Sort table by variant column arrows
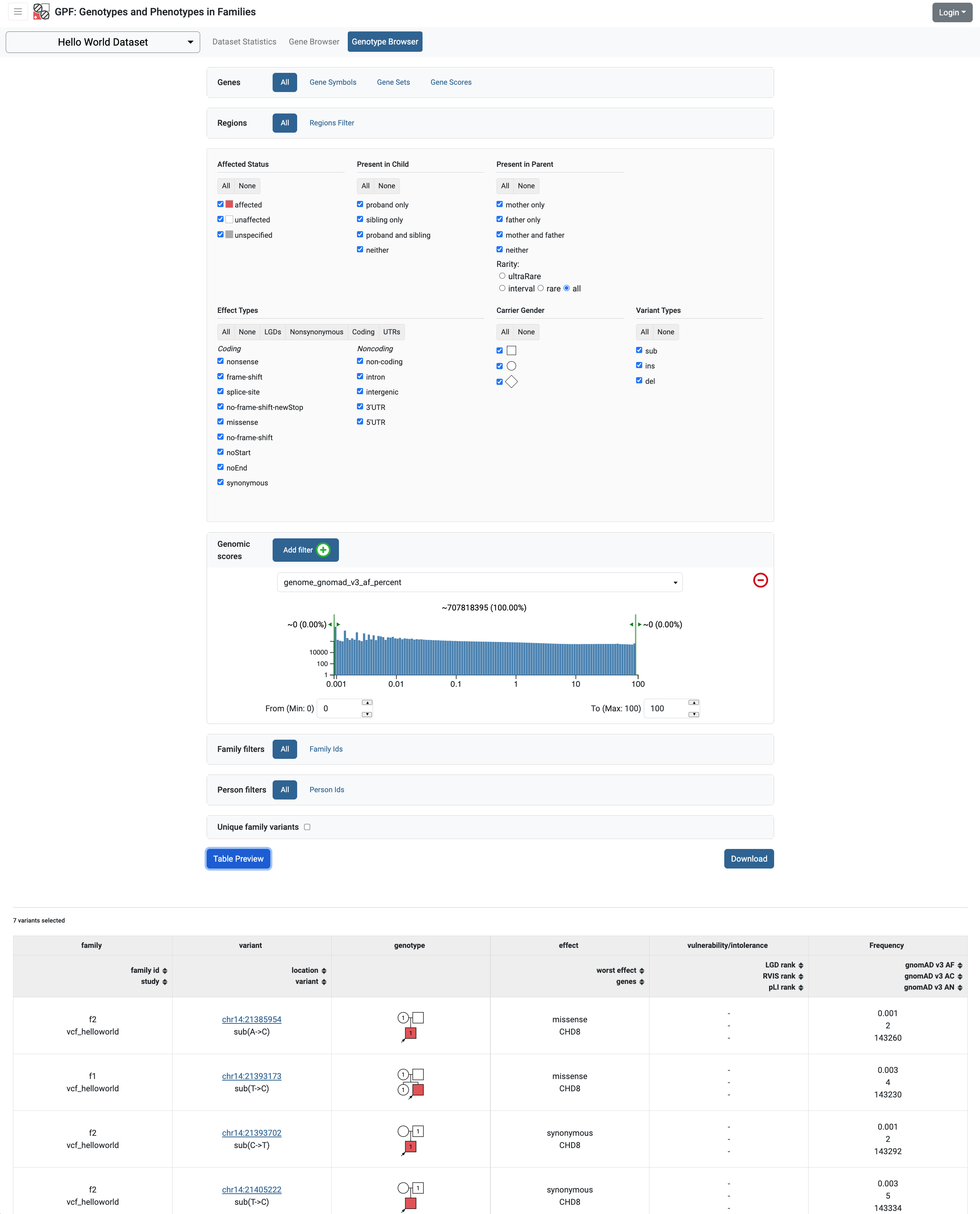The width and height of the screenshot is (980, 1214). click(324, 982)
